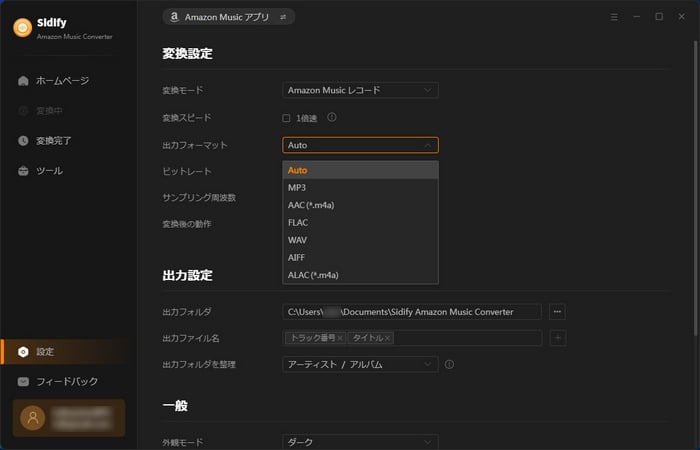The height and width of the screenshot is (450, 700).
Task: Choose WAV output format
Action: coord(360,240)
